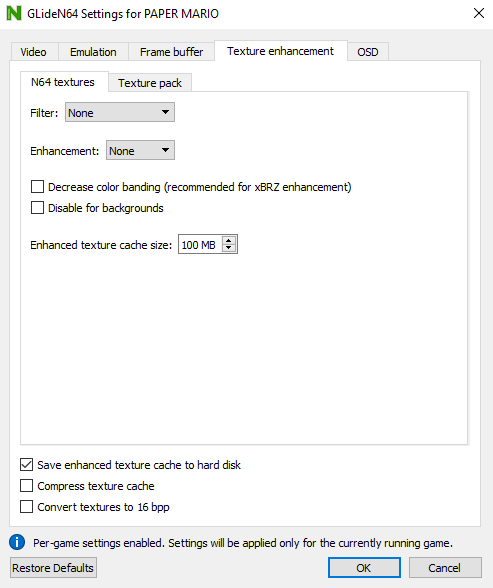Open the Texture pack sub-tab
The image size is (493, 588).
[x=150, y=83]
